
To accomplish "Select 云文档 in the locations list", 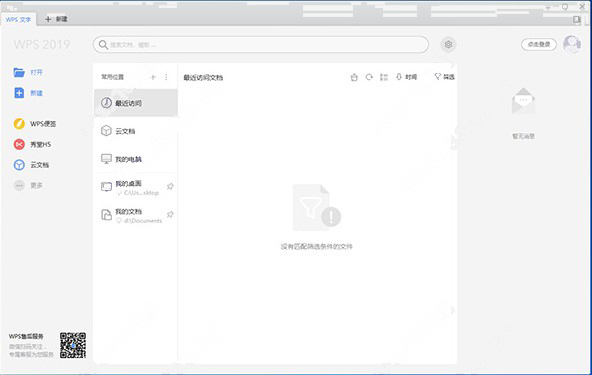I will (x=136, y=131).
